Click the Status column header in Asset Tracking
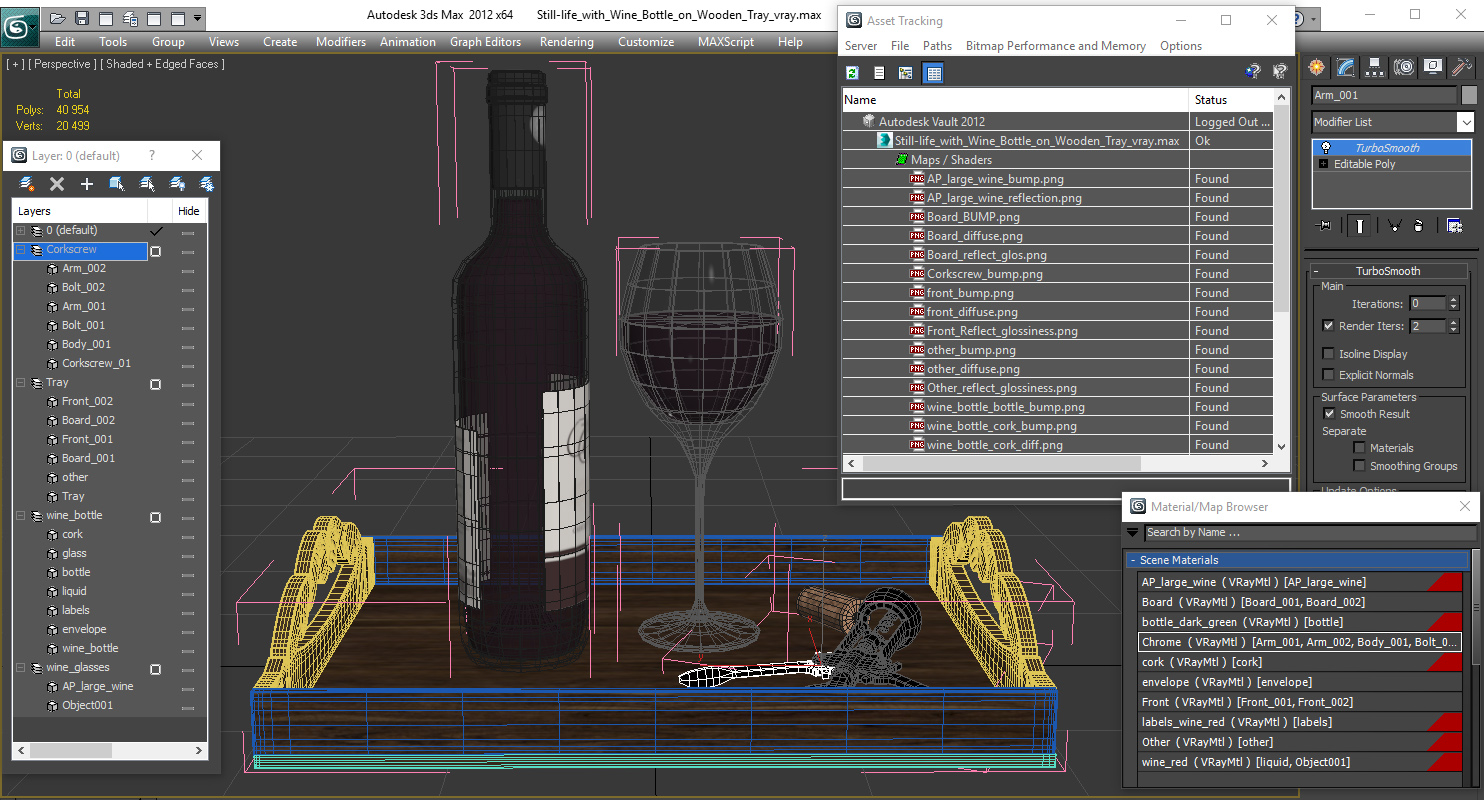This screenshot has height=800, width=1484. pyautogui.click(x=1231, y=100)
